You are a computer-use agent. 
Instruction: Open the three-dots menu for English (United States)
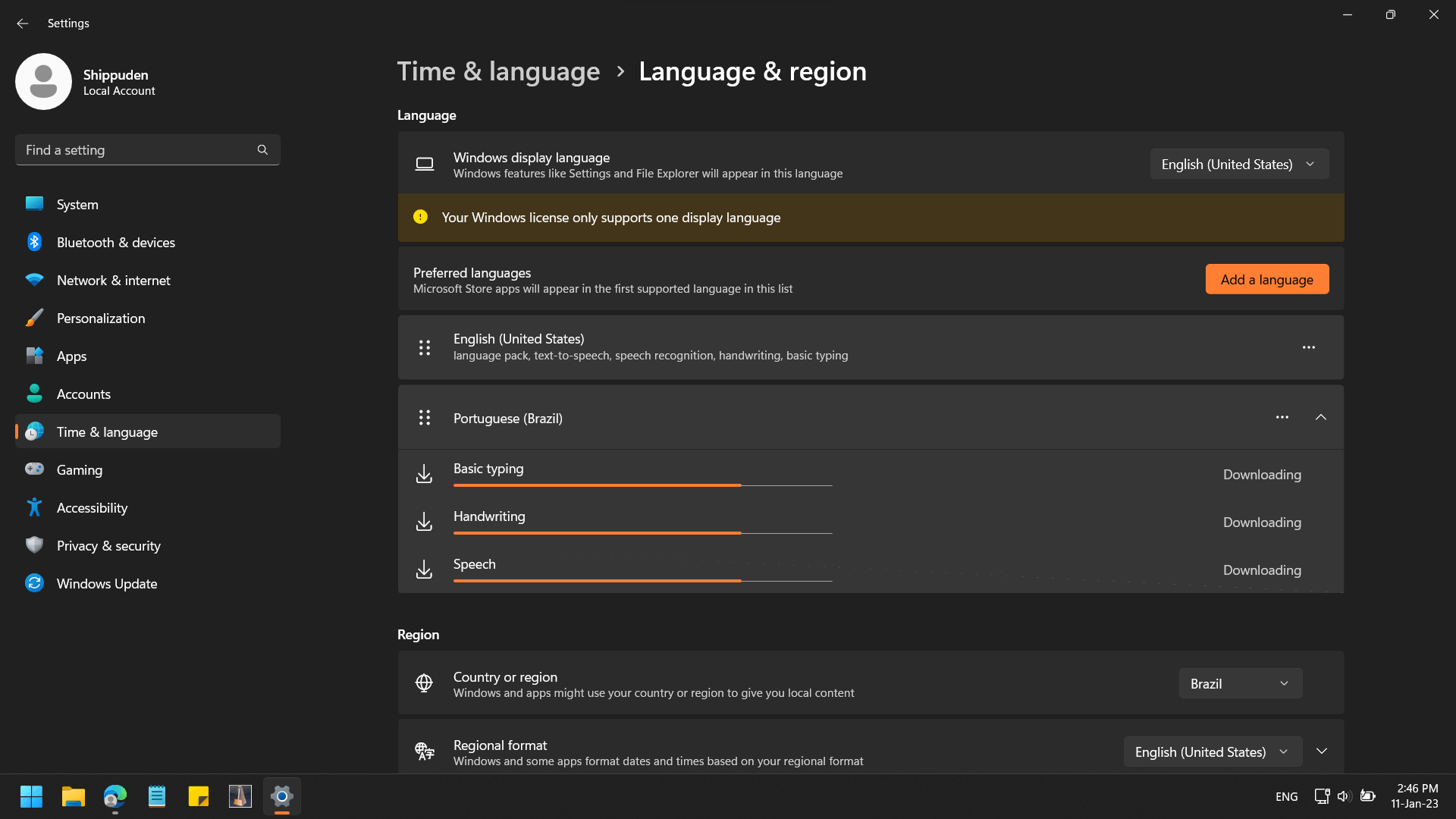pyautogui.click(x=1309, y=347)
